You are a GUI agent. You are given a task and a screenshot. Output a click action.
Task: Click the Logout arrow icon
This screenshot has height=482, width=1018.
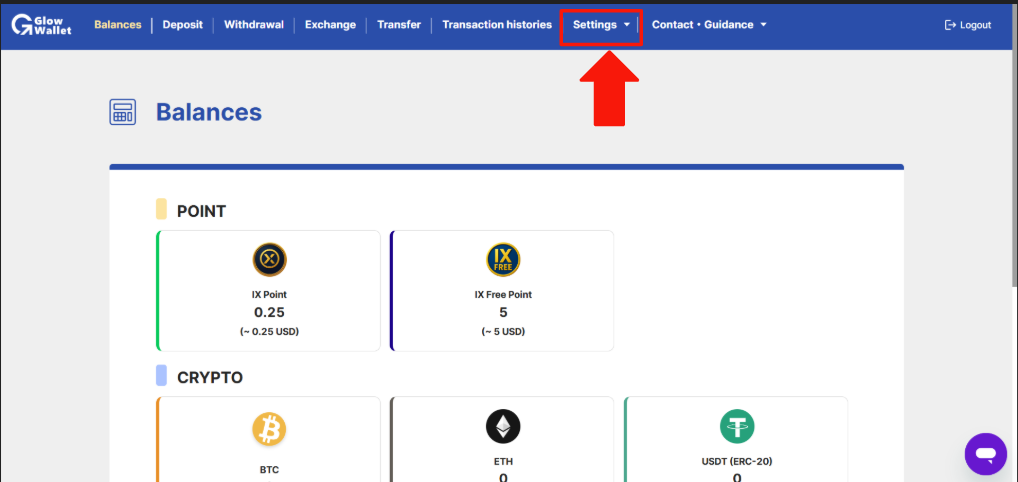pos(950,25)
